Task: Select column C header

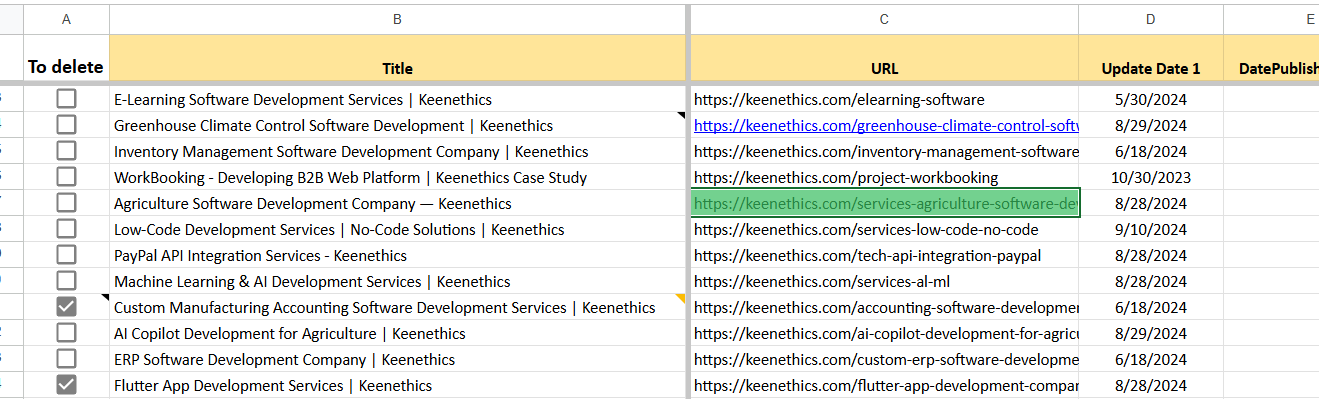Action: [x=884, y=19]
